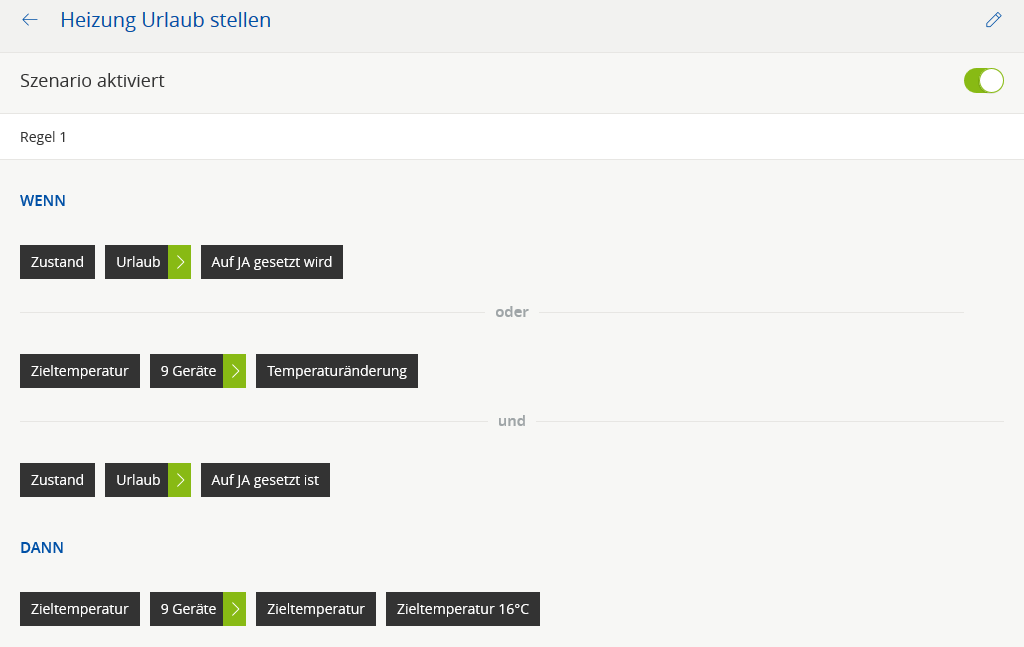Click the oder connector between conditions
Screen dimensions: 1024x647
[511, 312]
